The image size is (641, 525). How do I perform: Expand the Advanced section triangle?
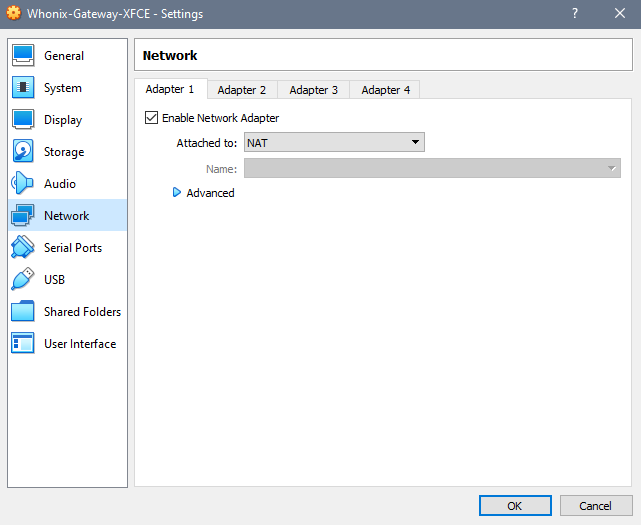[x=177, y=193]
